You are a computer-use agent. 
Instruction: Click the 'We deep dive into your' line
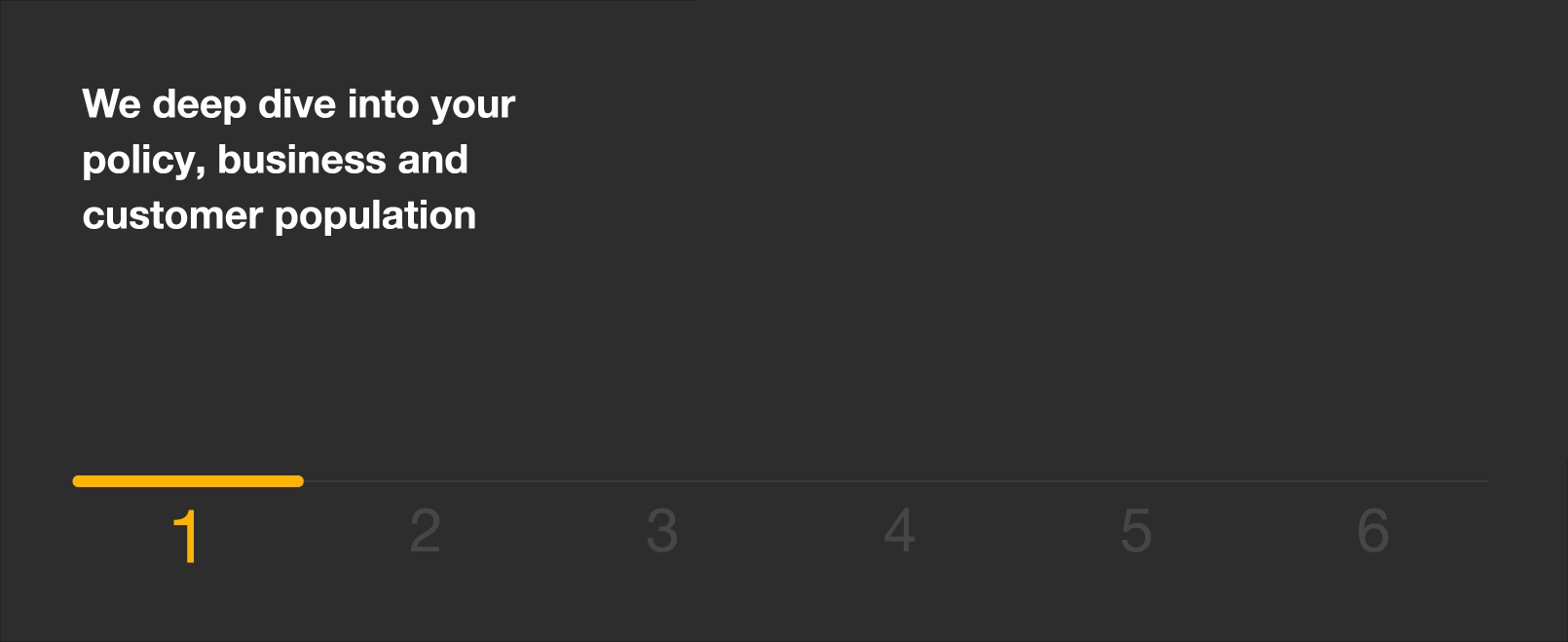coord(299,105)
